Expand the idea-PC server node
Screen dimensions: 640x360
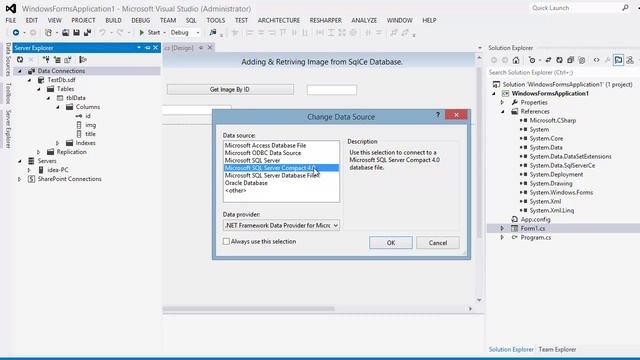(x=29, y=170)
